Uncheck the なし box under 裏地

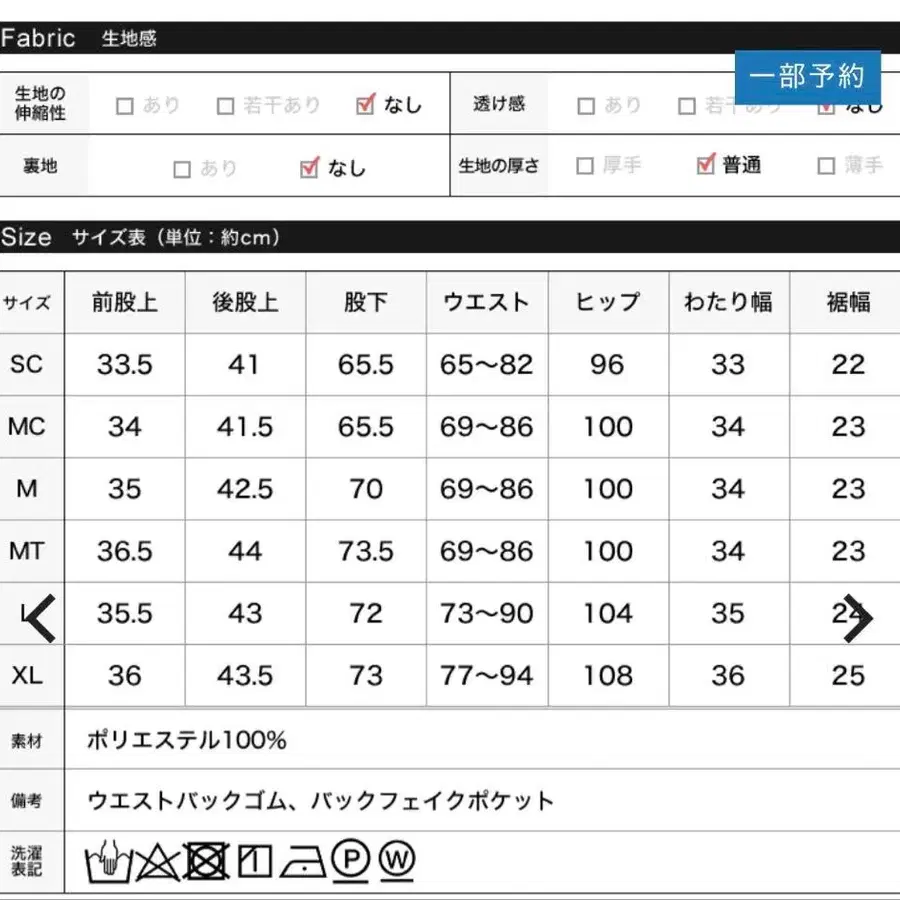307,166
